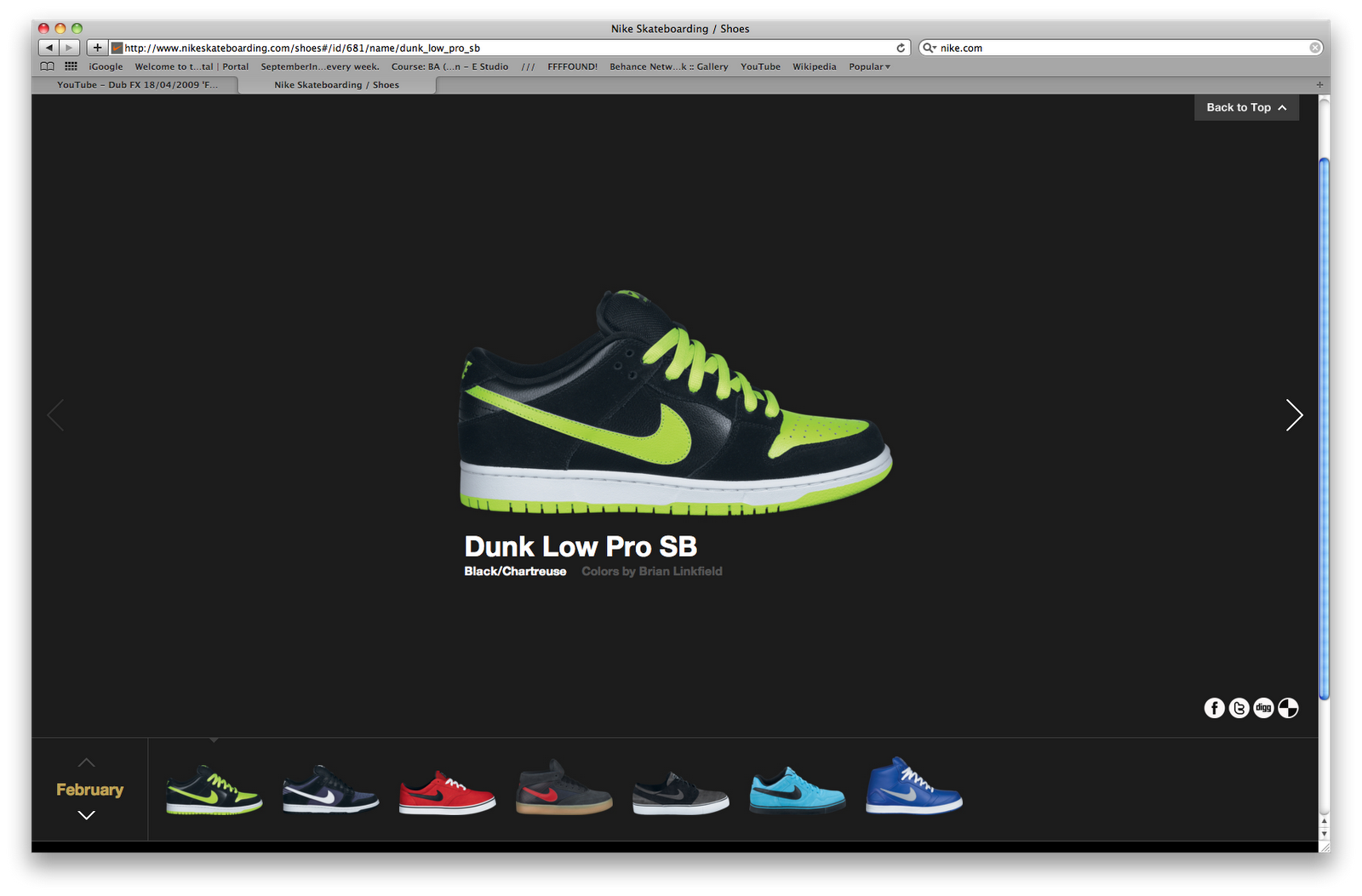This screenshot has height=896, width=1362.
Task: Select the light blue shoe thumbnail
Action: [x=798, y=790]
